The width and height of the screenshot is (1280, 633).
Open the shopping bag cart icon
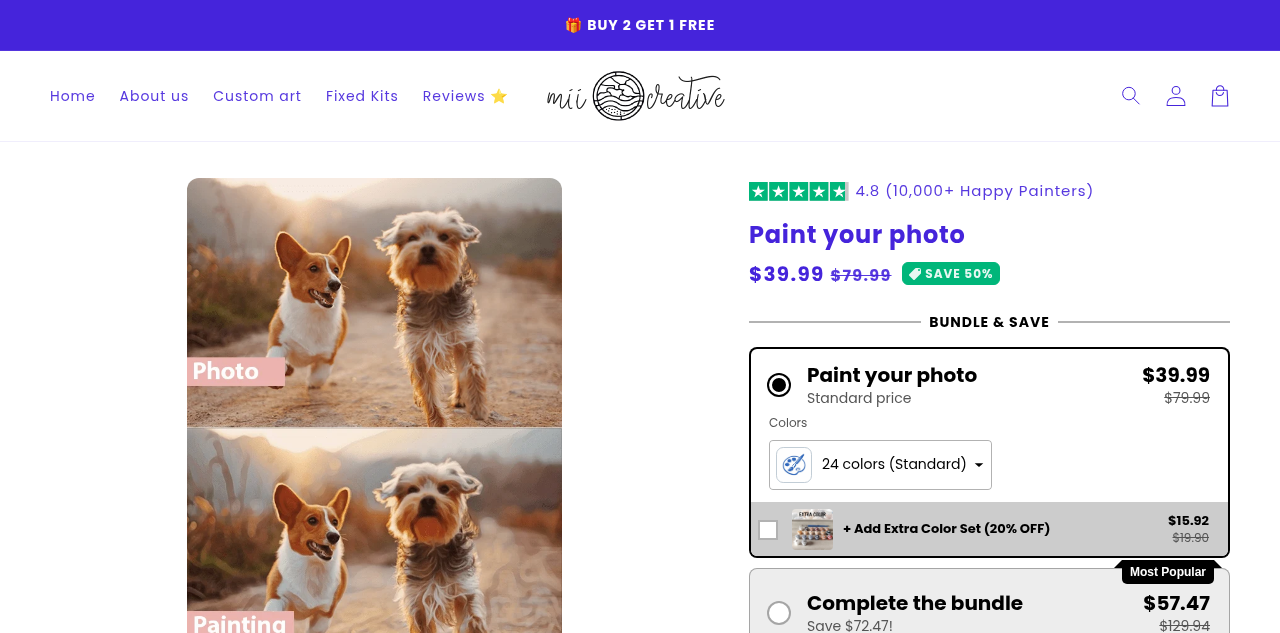coord(1220,96)
